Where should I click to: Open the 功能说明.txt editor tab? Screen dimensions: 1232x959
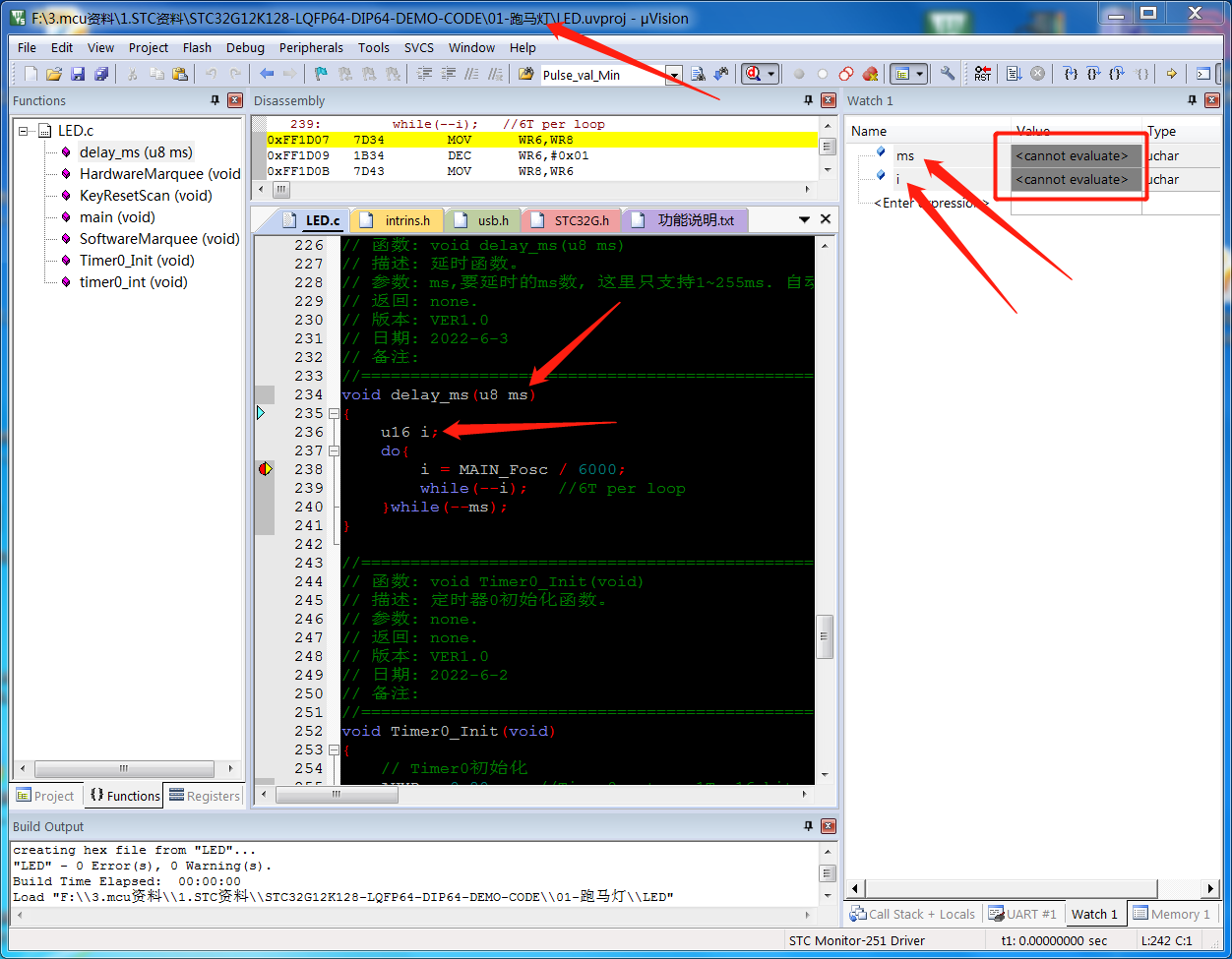click(x=685, y=220)
